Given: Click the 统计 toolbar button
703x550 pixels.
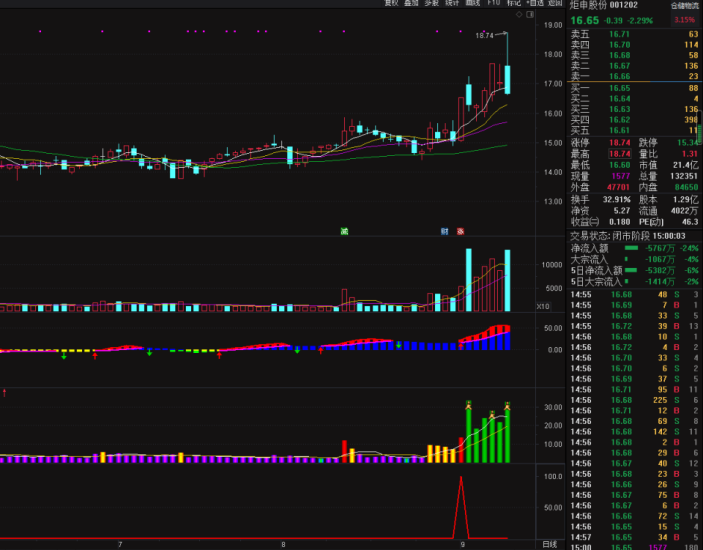Looking at the screenshot, I should click(452, 4).
